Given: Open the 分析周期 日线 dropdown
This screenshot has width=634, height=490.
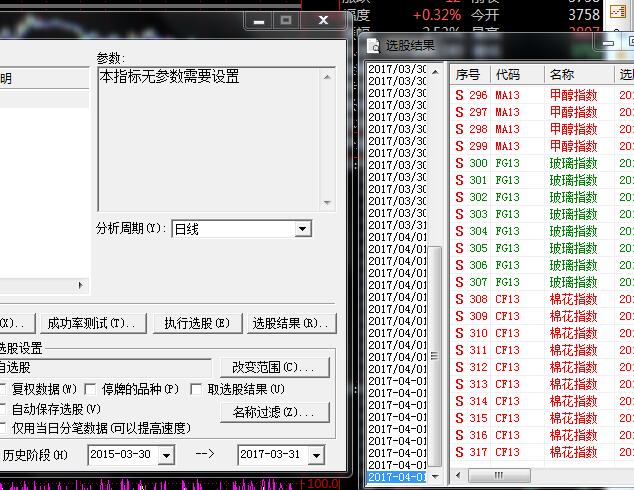Looking at the screenshot, I should point(302,229).
